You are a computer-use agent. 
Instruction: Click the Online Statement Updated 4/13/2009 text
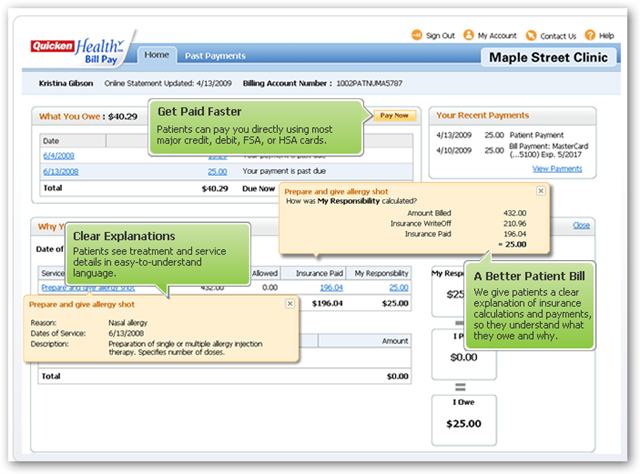168,83
